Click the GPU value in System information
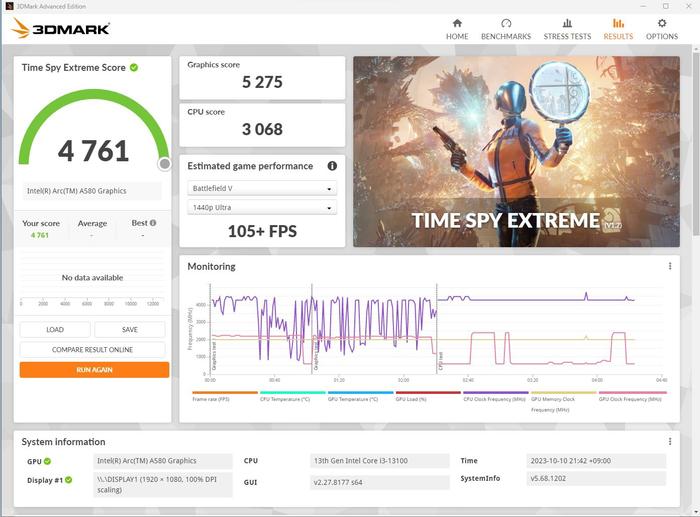The height and width of the screenshot is (517, 700). click(x=163, y=461)
